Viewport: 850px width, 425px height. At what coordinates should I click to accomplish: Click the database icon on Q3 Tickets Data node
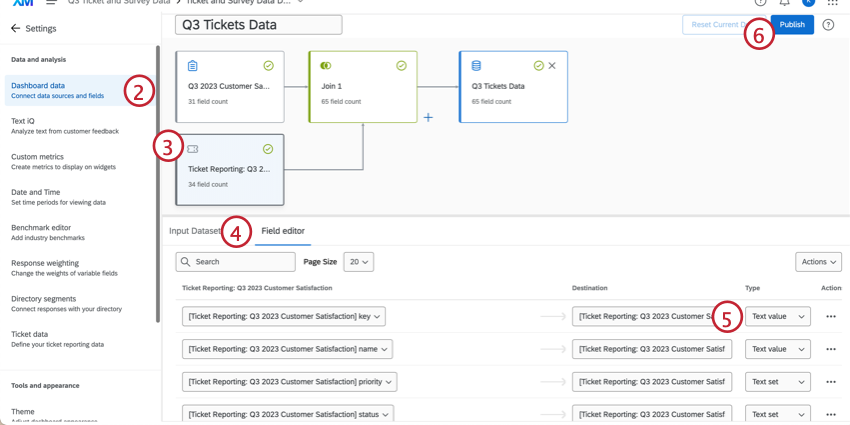pos(476,66)
